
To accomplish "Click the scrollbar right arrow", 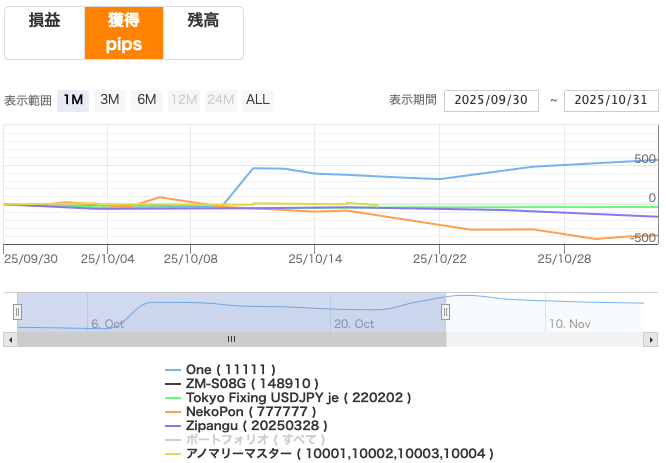I will coord(652,340).
